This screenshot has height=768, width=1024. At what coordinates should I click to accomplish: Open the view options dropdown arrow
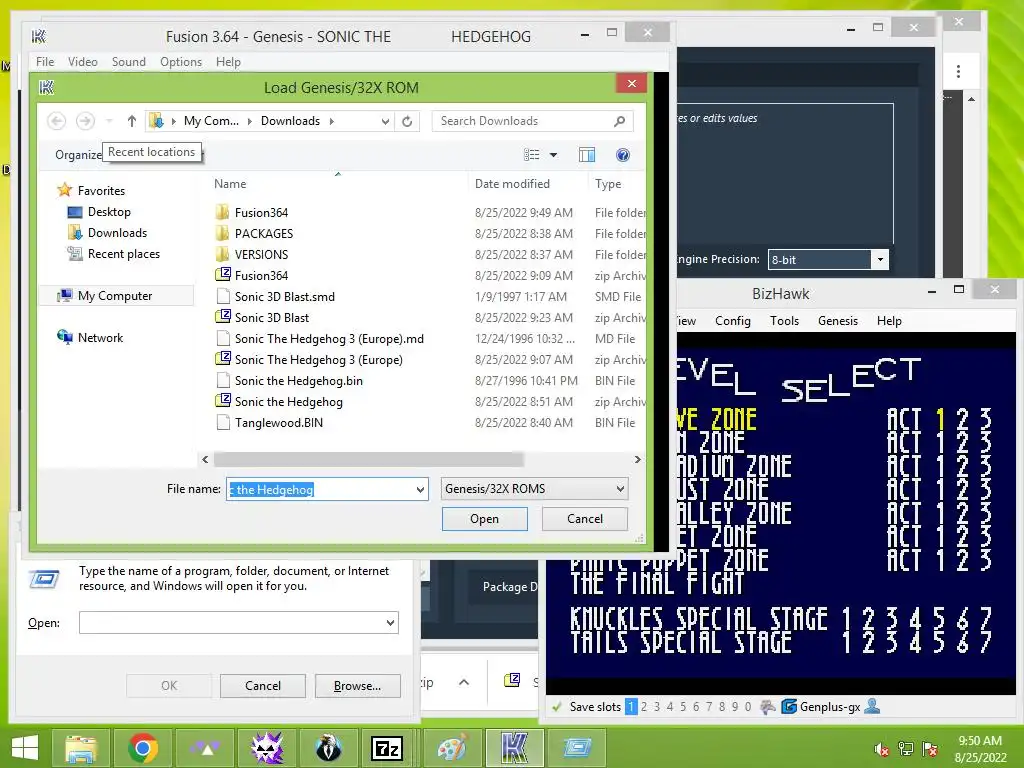click(x=553, y=155)
